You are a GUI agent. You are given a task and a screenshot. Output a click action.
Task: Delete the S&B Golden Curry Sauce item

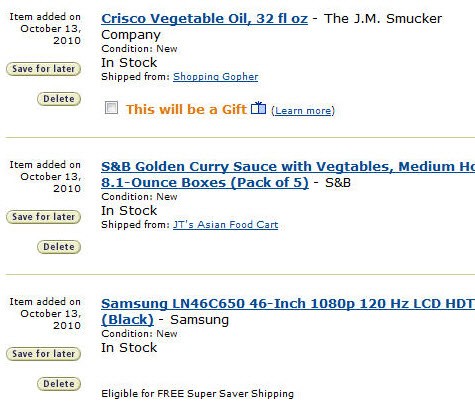[x=59, y=247]
